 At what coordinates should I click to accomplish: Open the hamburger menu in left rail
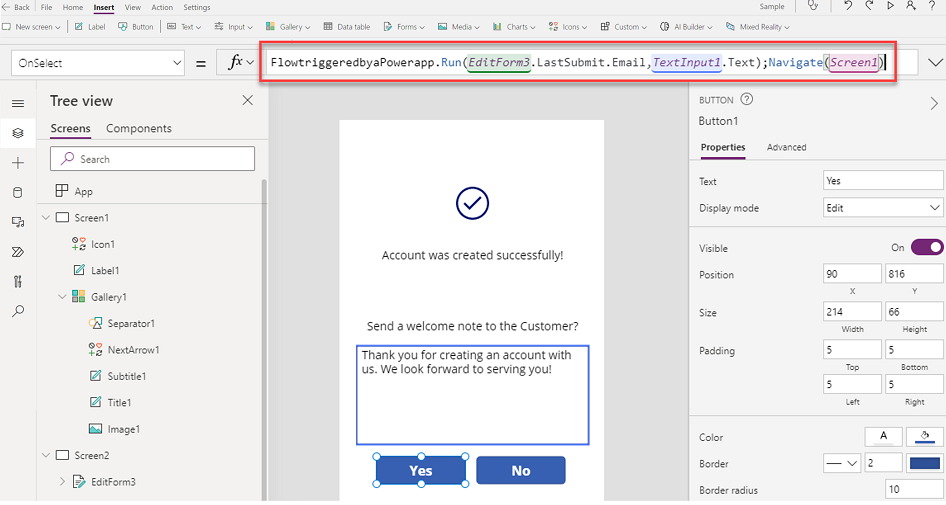(18, 103)
